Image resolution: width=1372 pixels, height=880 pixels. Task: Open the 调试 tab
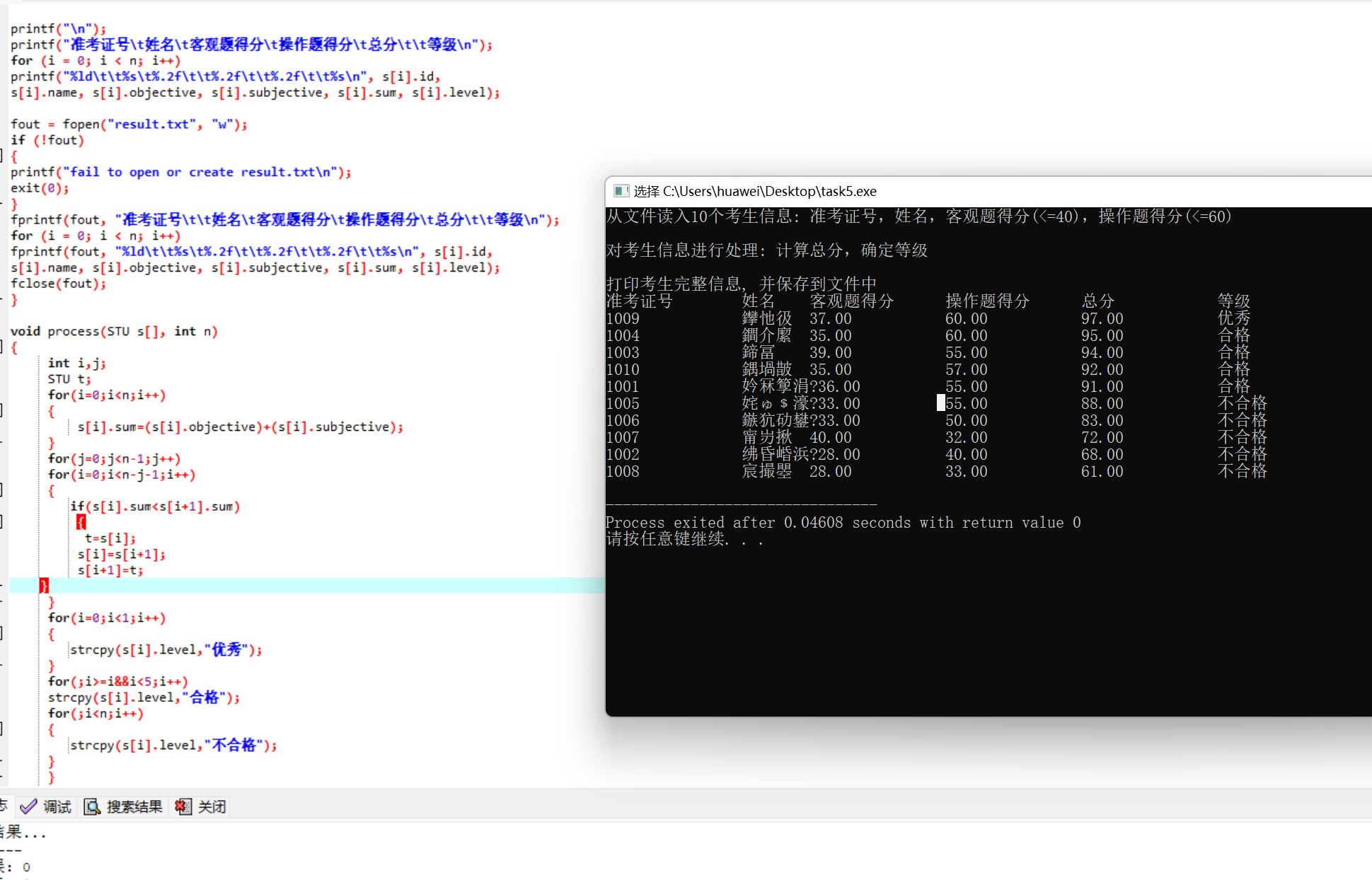pos(57,806)
